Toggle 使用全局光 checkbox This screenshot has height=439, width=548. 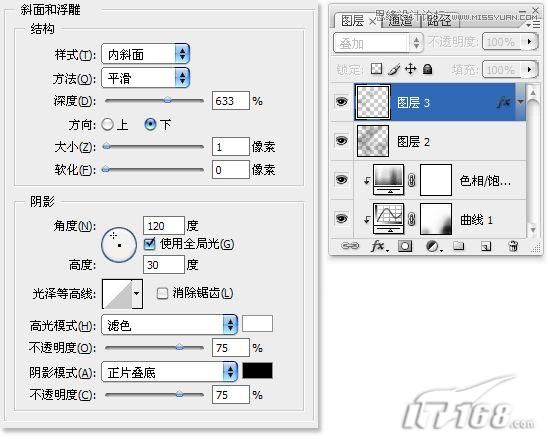pyautogui.click(x=150, y=244)
